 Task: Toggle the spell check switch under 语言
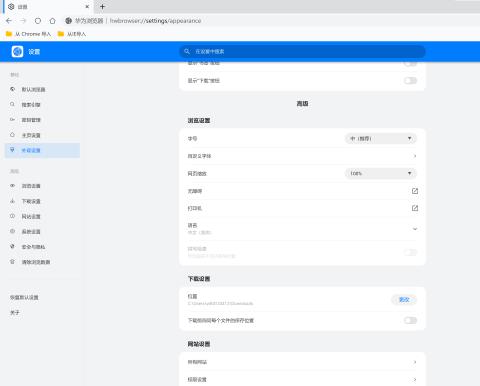[410, 252]
